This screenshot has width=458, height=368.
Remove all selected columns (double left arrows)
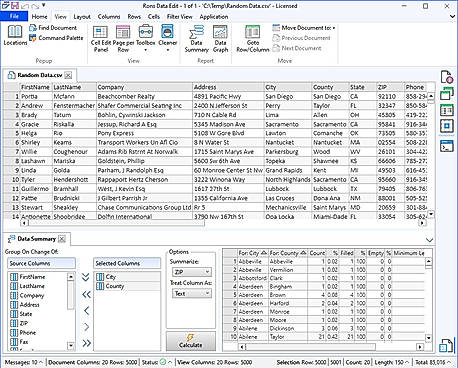click(x=86, y=294)
